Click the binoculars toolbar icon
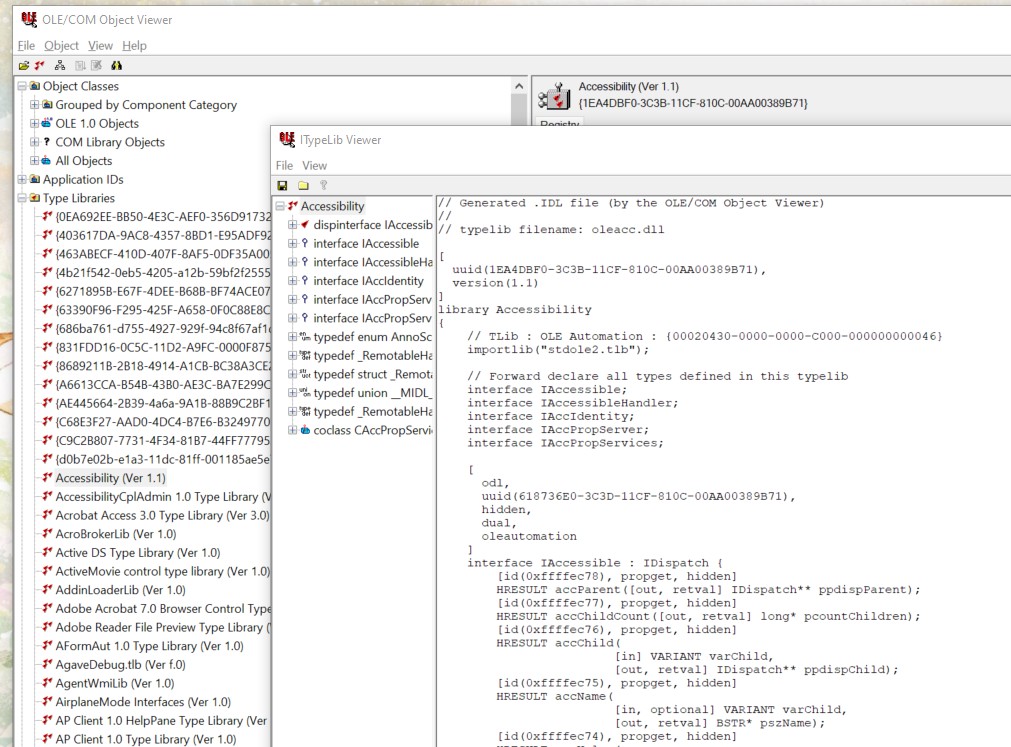This screenshot has height=747, width=1011. (116, 65)
